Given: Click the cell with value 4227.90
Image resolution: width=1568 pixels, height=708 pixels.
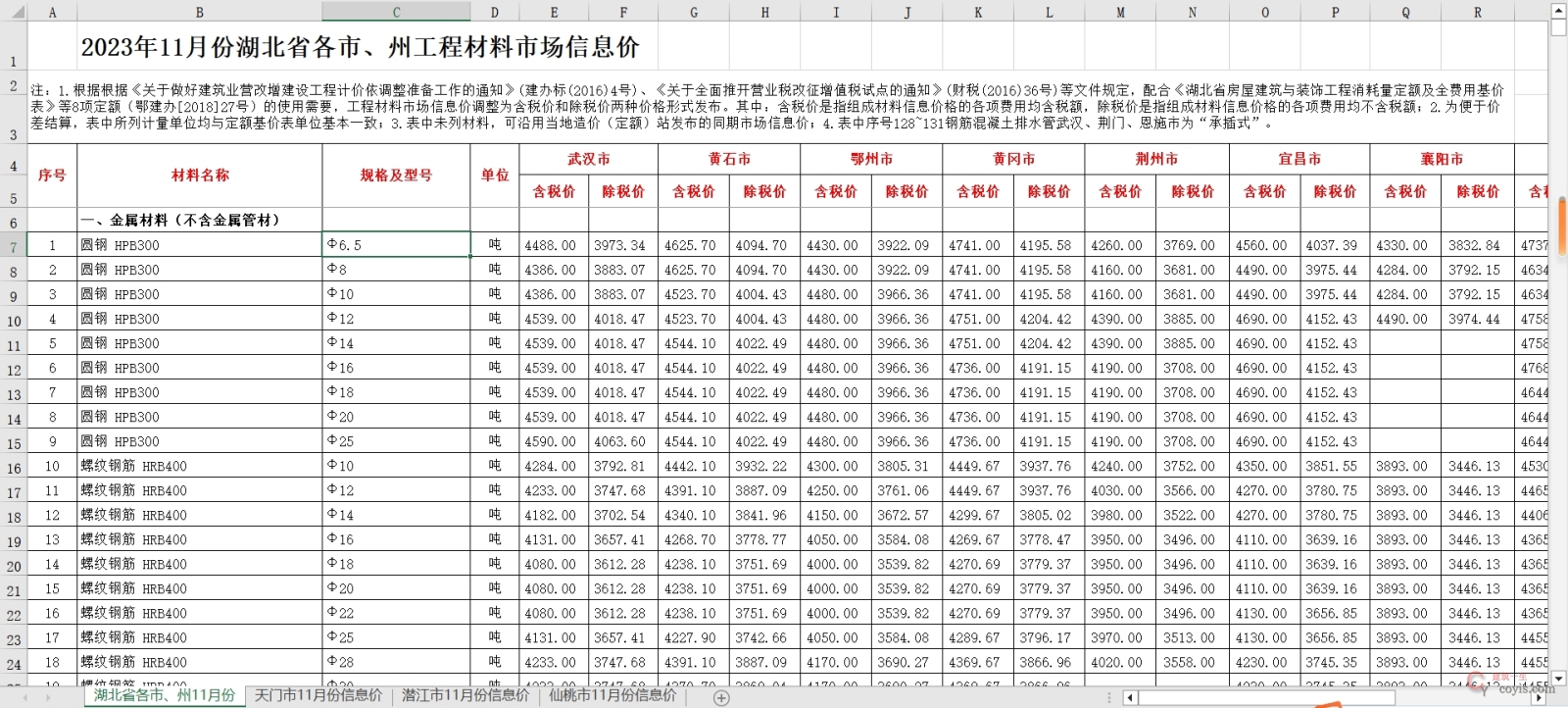Looking at the screenshot, I should [694, 637].
